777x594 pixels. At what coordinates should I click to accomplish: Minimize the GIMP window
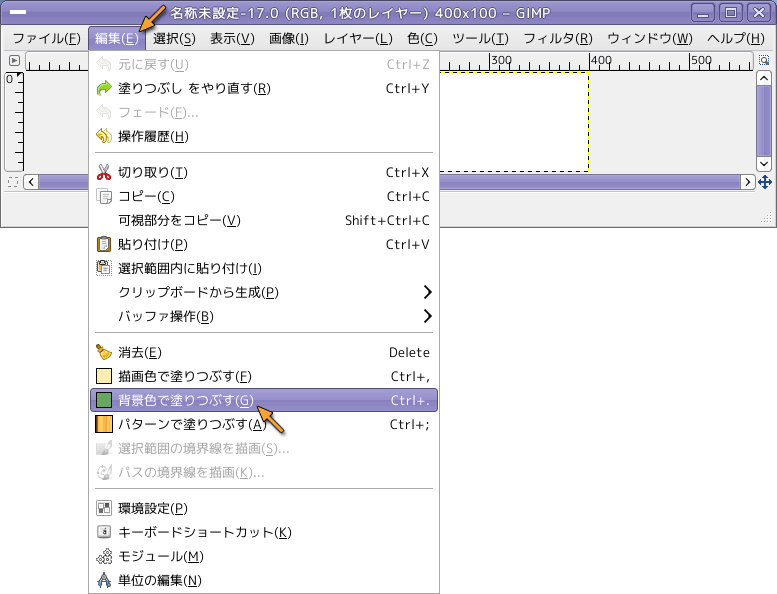pyautogui.click(x=703, y=12)
